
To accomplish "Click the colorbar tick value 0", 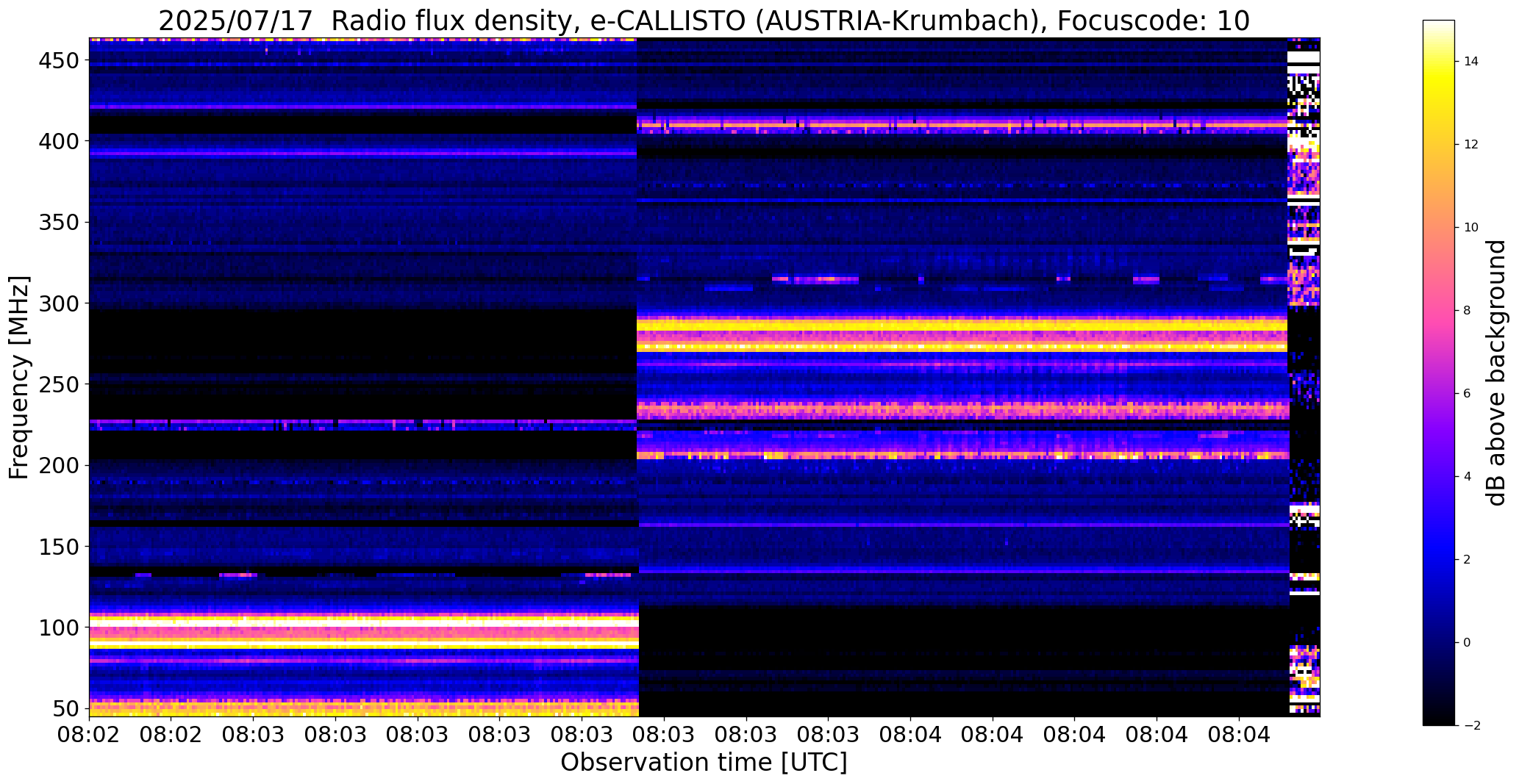I will coord(1467,643).
